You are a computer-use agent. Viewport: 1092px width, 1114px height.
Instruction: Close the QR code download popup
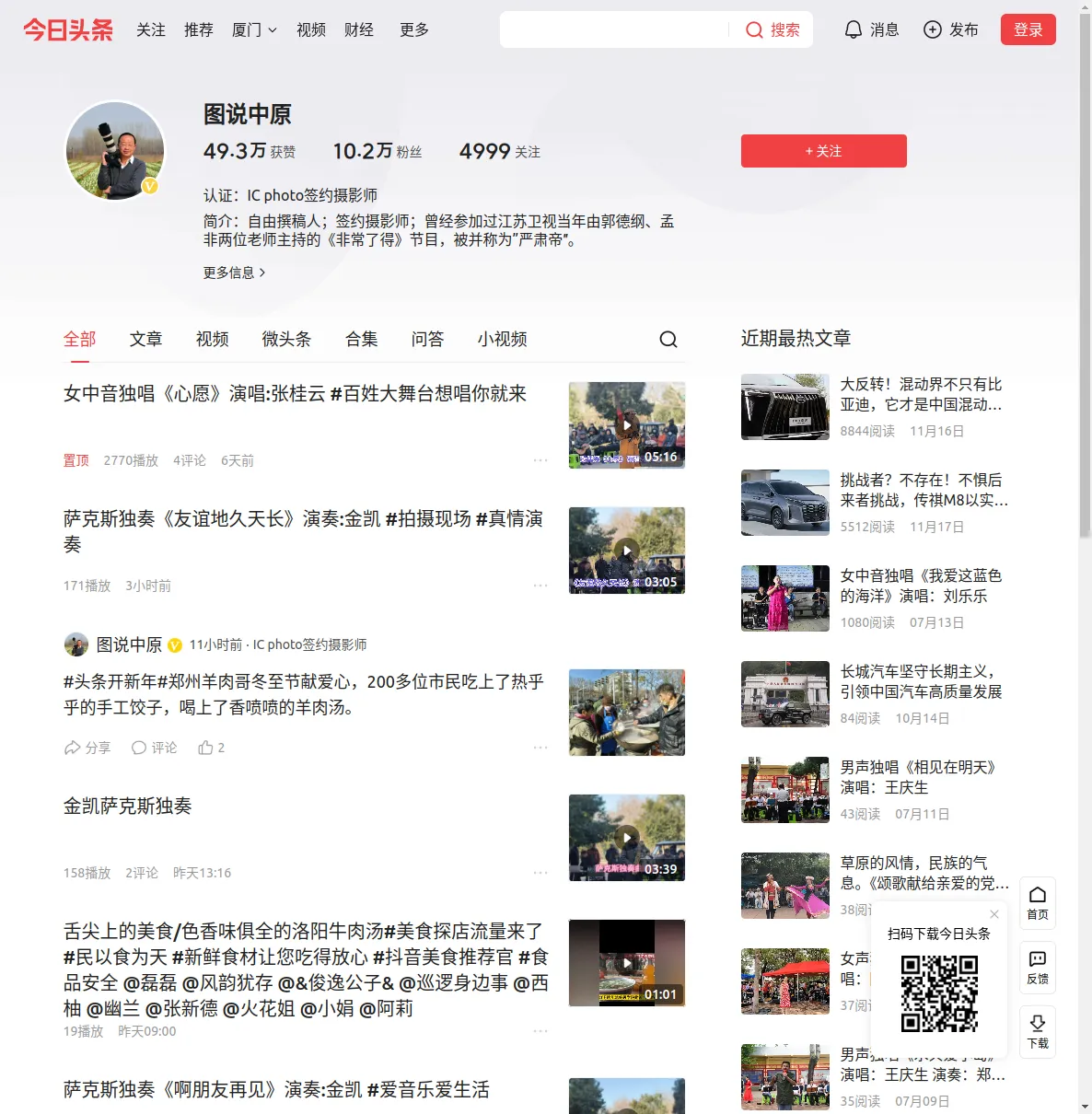point(994,914)
